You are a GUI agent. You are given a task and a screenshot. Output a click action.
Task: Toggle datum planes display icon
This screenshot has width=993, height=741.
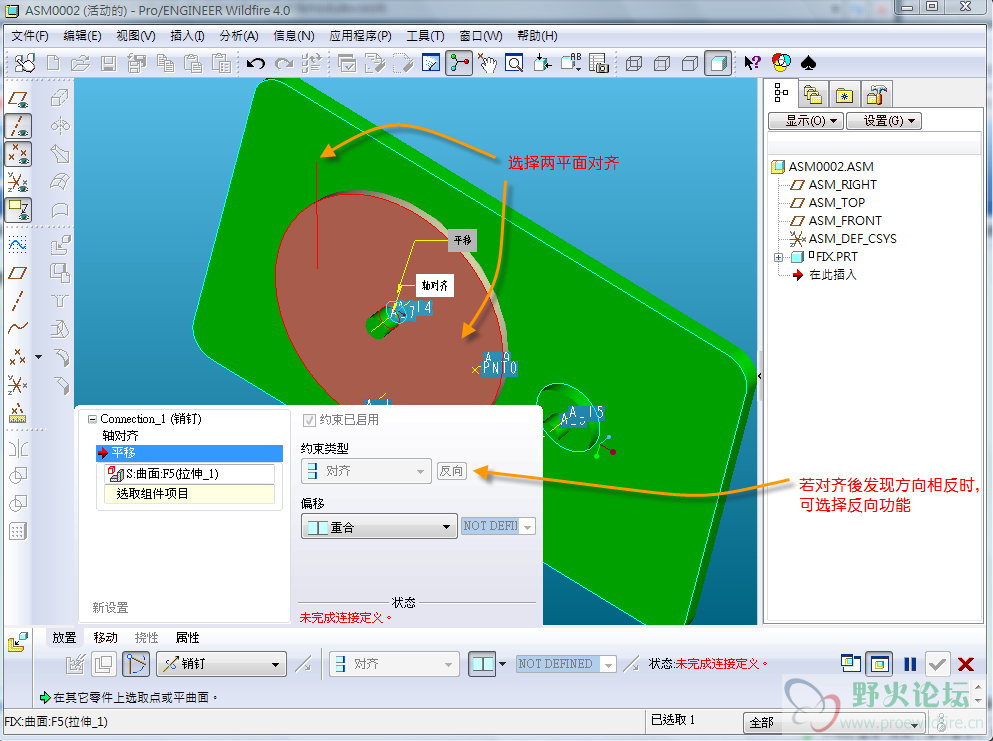(18, 99)
